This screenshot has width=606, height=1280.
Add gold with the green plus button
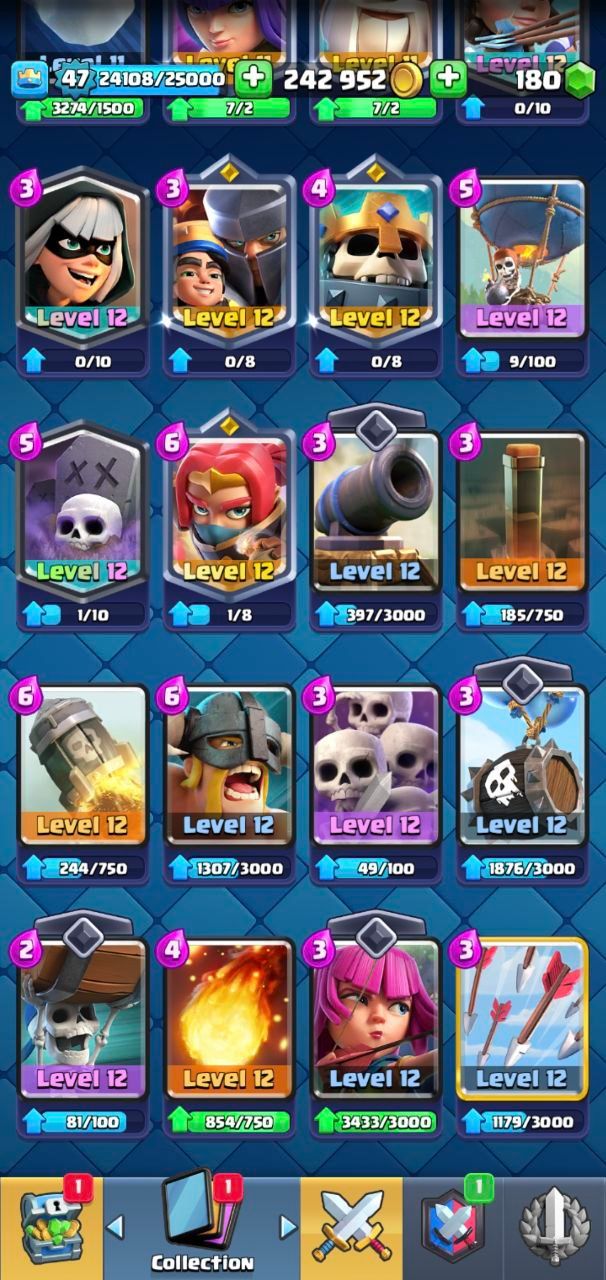point(448,78)
